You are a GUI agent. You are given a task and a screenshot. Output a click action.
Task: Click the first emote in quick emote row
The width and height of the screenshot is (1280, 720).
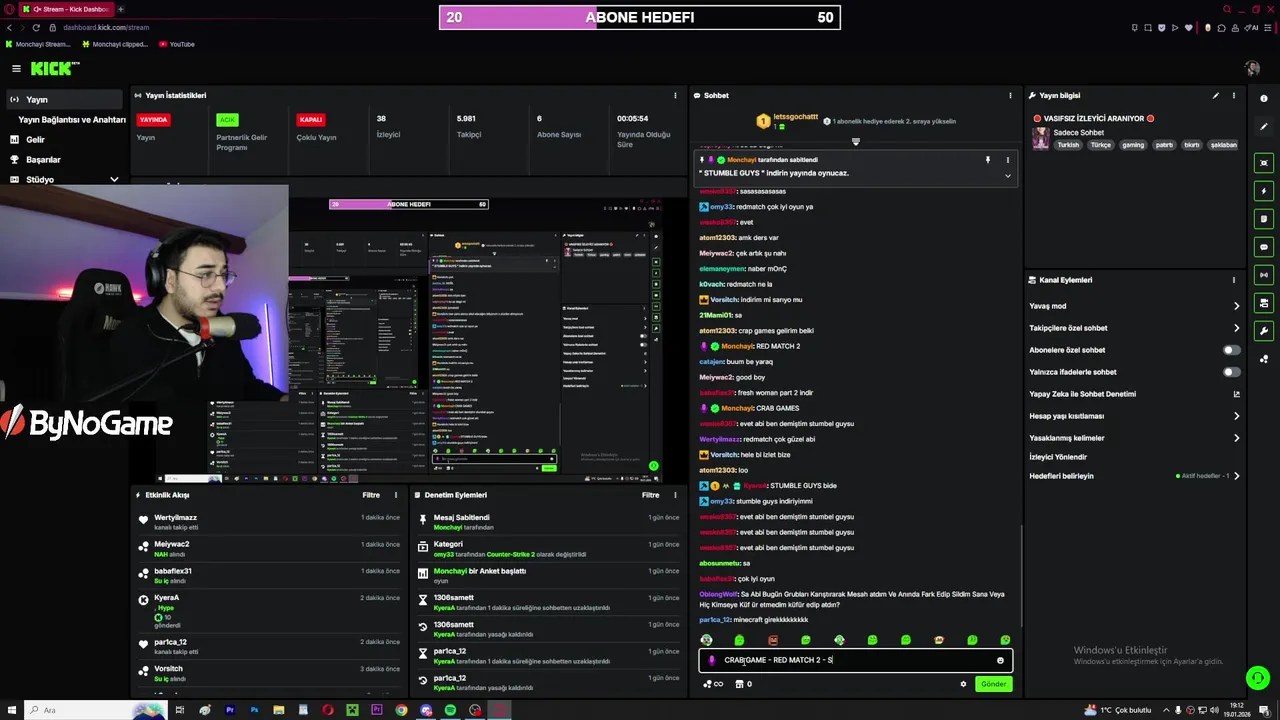pyautogui.click(x=707, y=640)
